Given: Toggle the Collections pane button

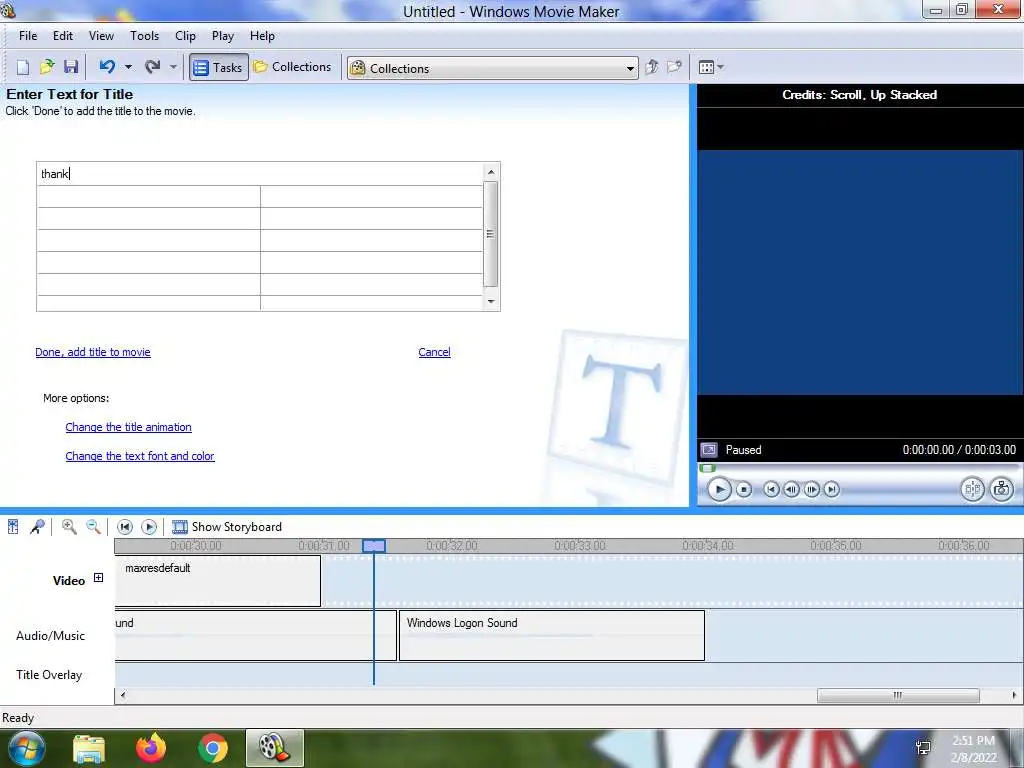Looking at the screenshot, I should [293, 67].
